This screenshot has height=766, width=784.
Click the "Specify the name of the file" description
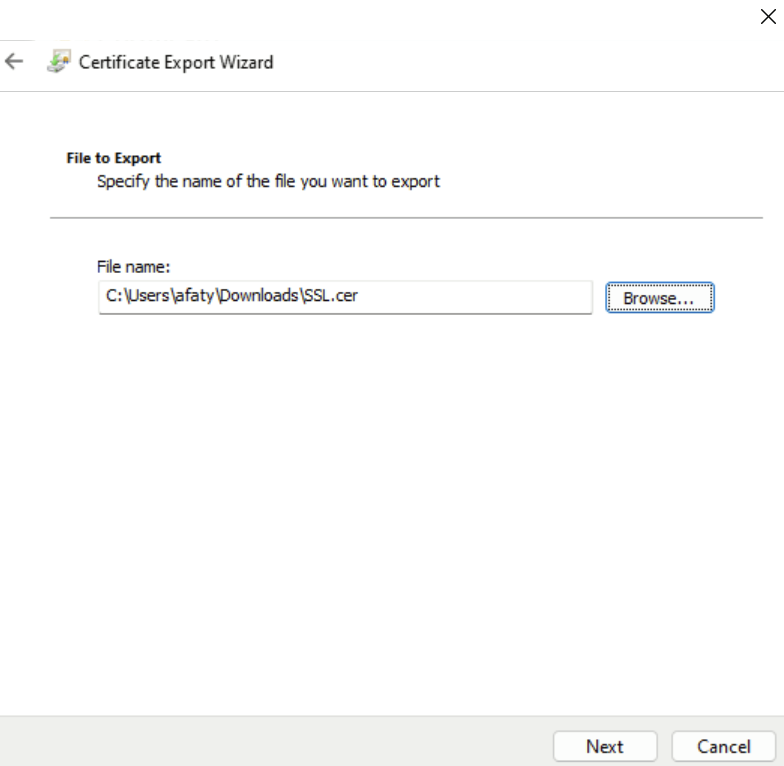click(x=268, y=182)
